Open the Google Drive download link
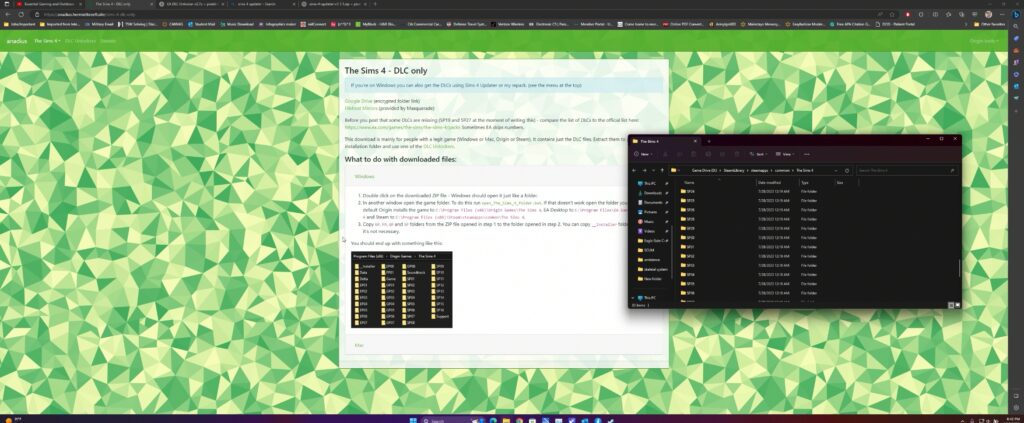 coord(358,101)
